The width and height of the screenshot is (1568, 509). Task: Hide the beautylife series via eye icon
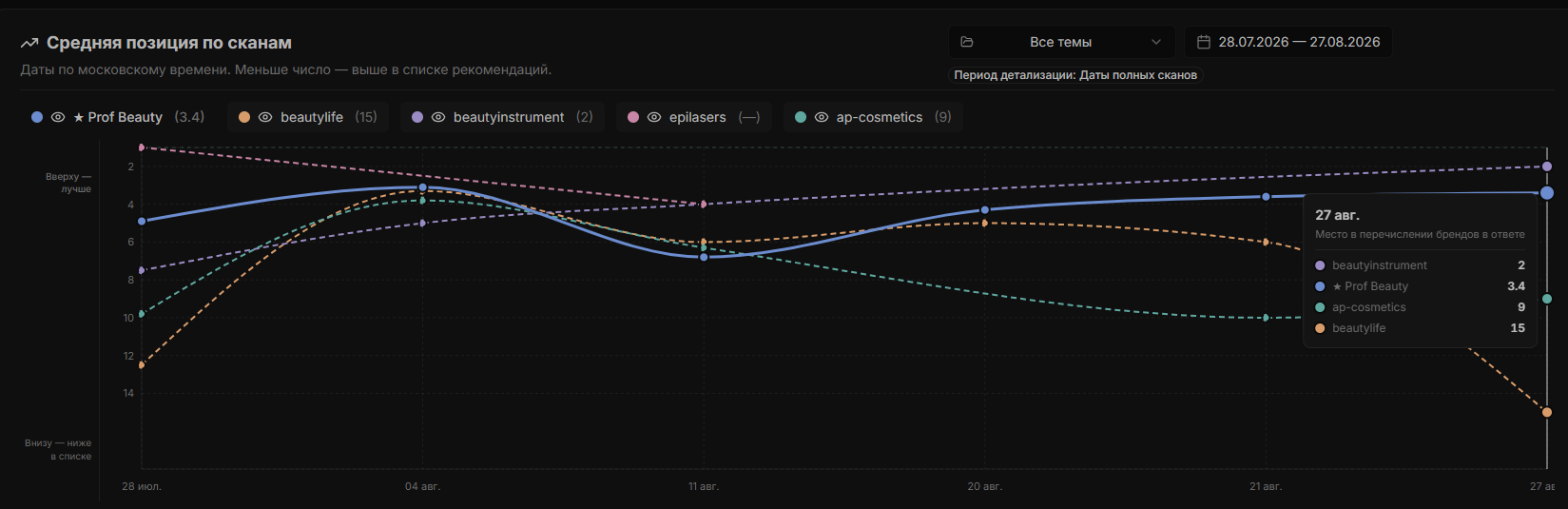coord(265,117)
